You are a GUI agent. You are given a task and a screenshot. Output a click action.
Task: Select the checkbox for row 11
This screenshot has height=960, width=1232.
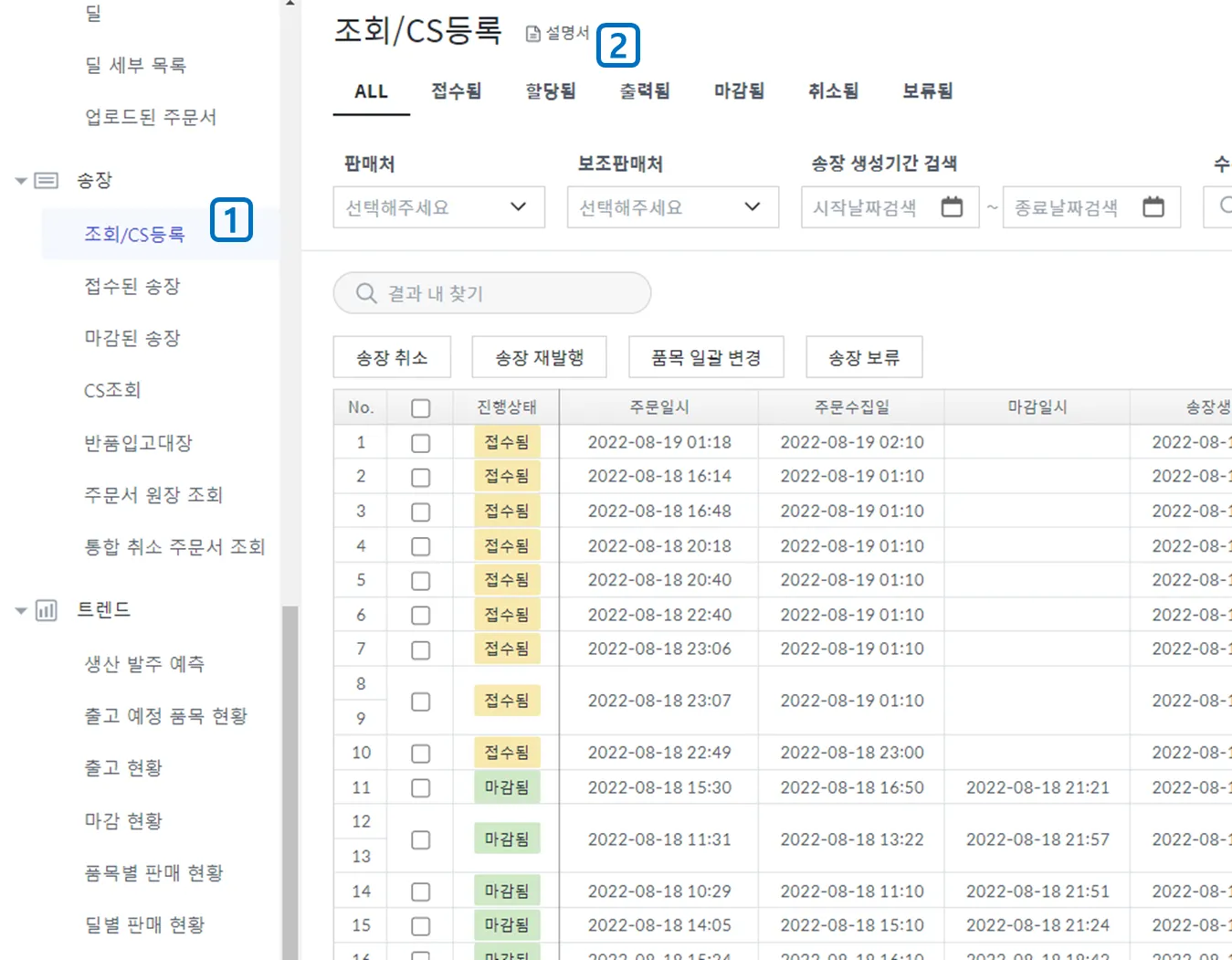pyautogui.click(x=421, y=788)
